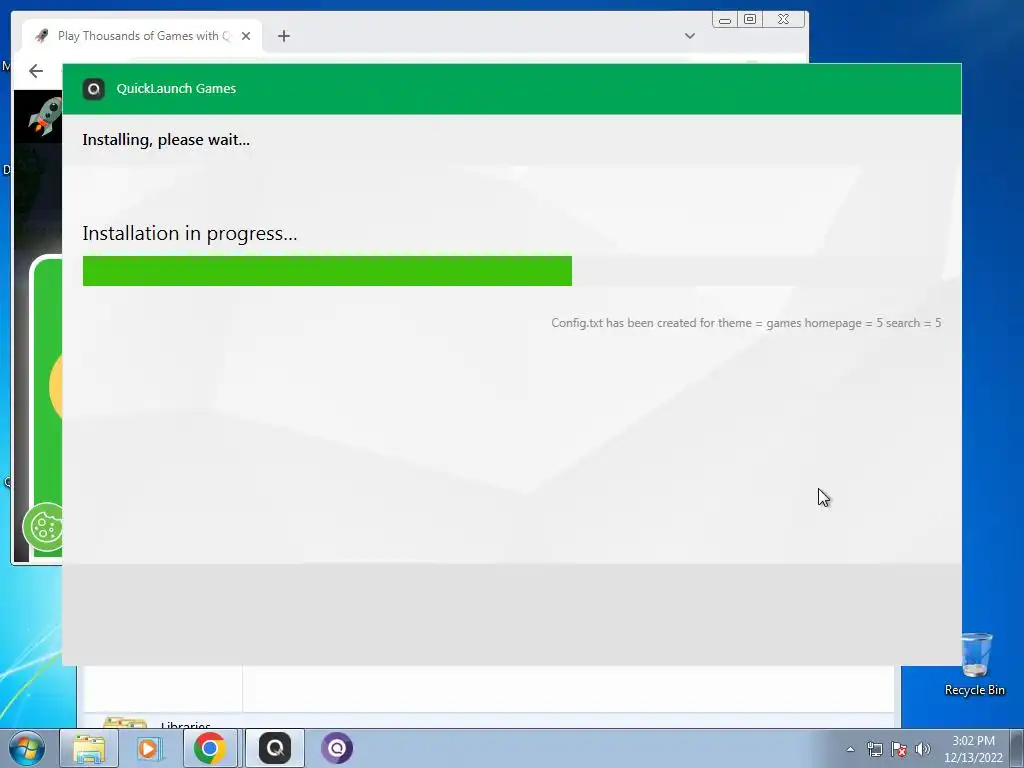1024x768 pixels.
Task: Click the rocket icon on the webpage
Action: click(x=46, y=117)
